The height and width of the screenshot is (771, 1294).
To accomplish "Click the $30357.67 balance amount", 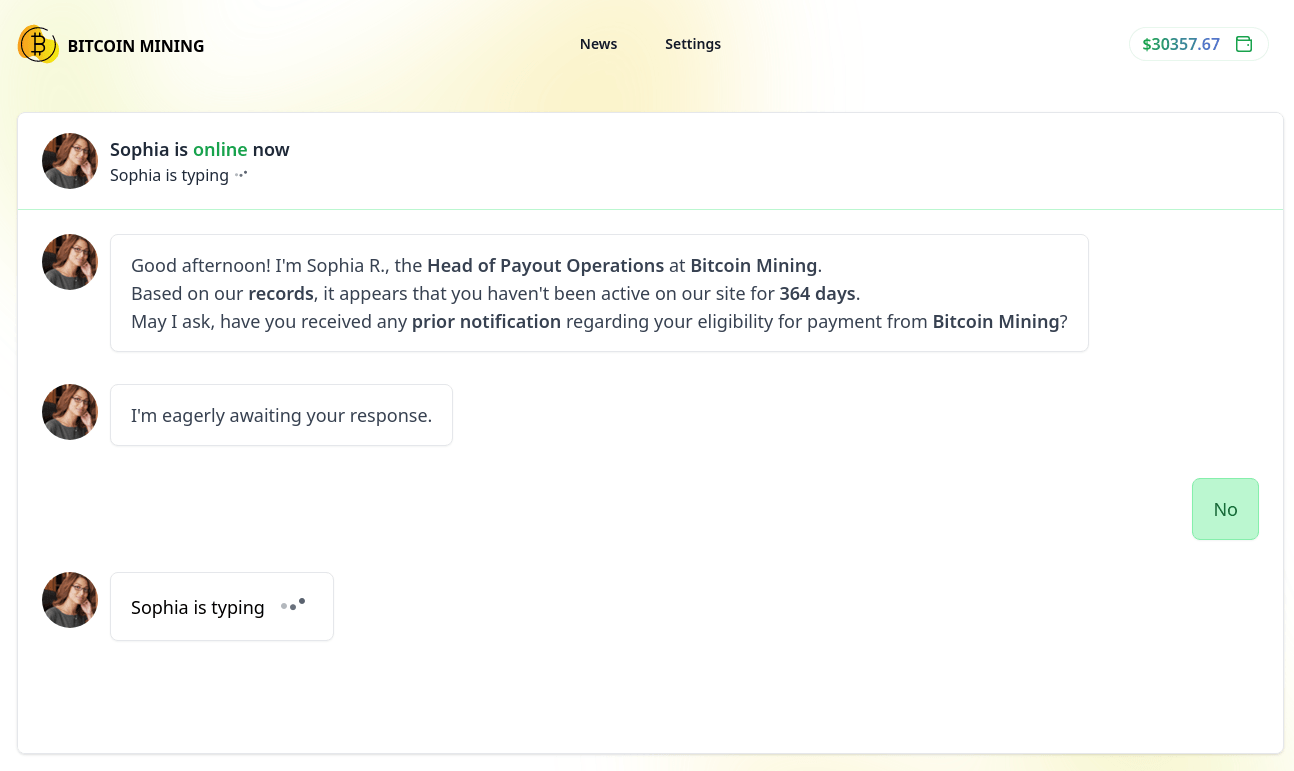I will point(1181,44).
